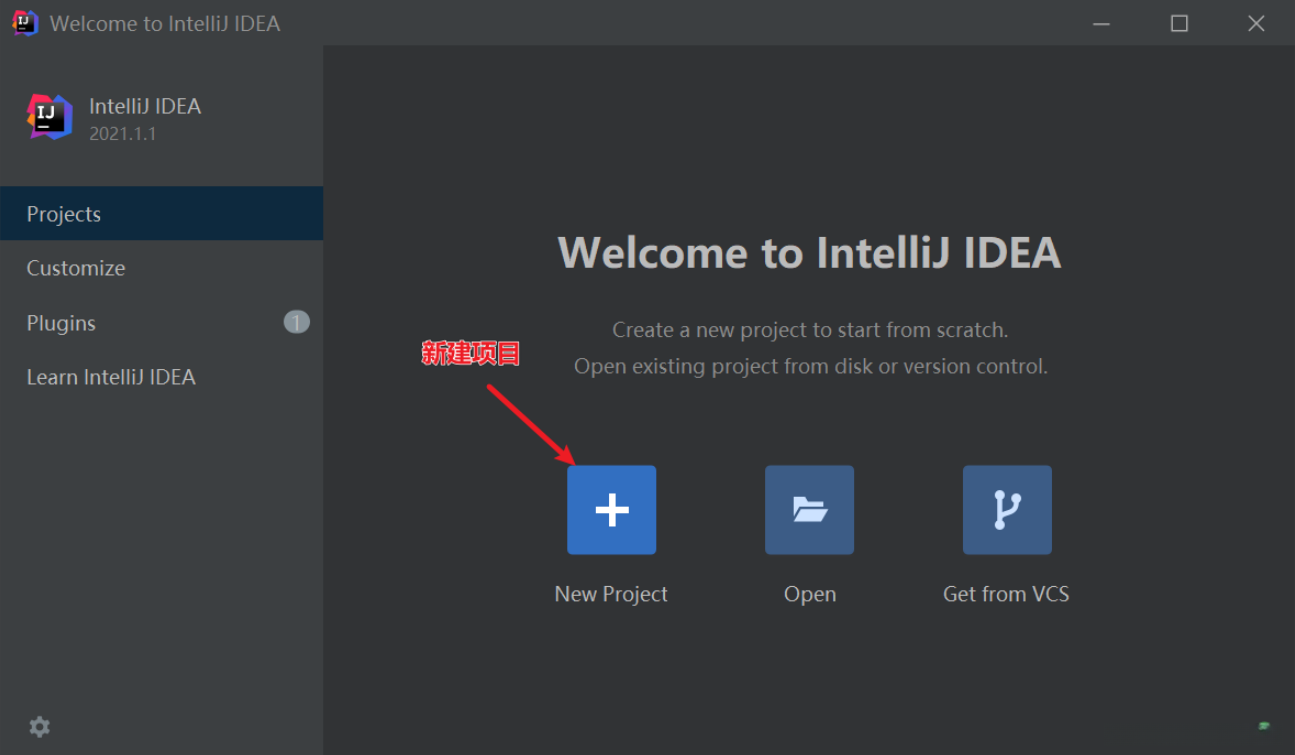This screenshot has width=1295, height=755.
Task: Open the settings gear in the sidebar
Action: coord(39,727)
